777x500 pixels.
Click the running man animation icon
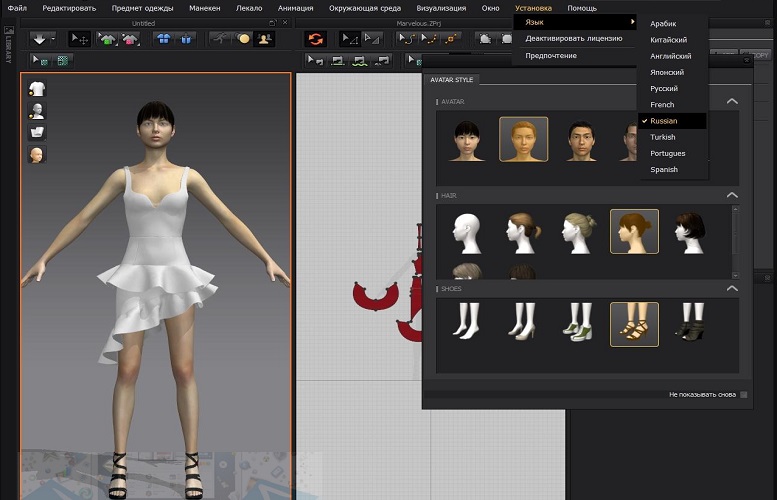click(220, 39)
